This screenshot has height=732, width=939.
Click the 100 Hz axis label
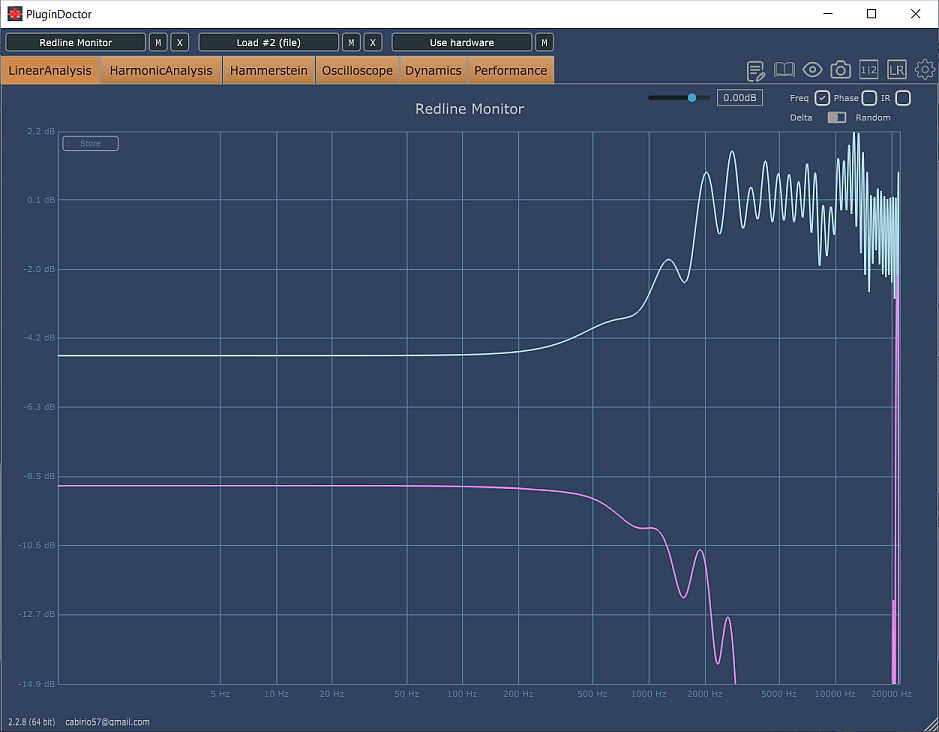click(x=462, y=694)
